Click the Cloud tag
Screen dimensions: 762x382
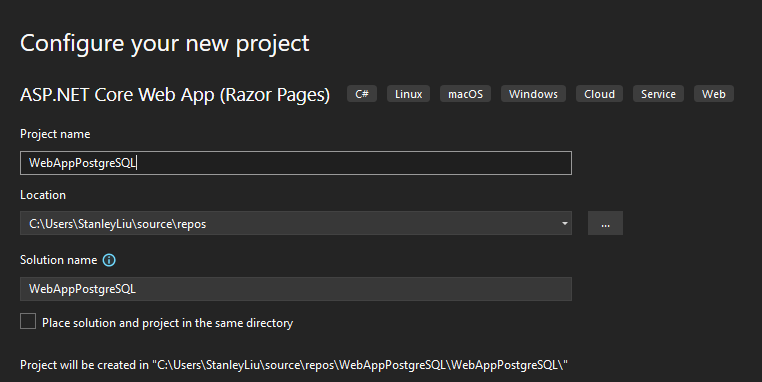pyautogui.click(x=599, y=94)
